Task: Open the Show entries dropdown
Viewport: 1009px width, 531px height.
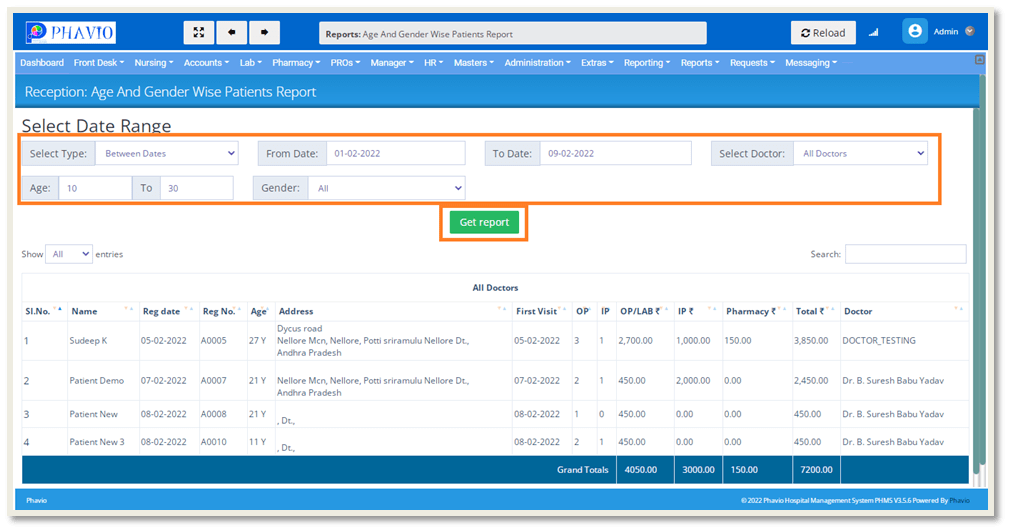Action: click(x=69, y=254)
